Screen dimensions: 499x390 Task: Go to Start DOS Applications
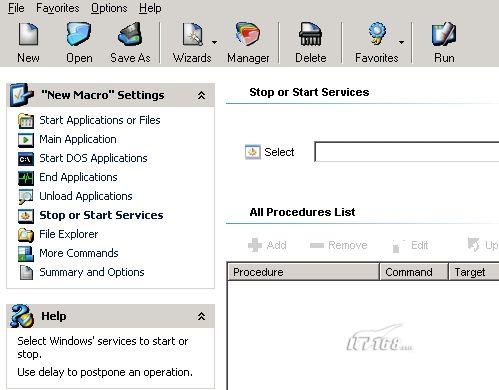click(93, 158)
